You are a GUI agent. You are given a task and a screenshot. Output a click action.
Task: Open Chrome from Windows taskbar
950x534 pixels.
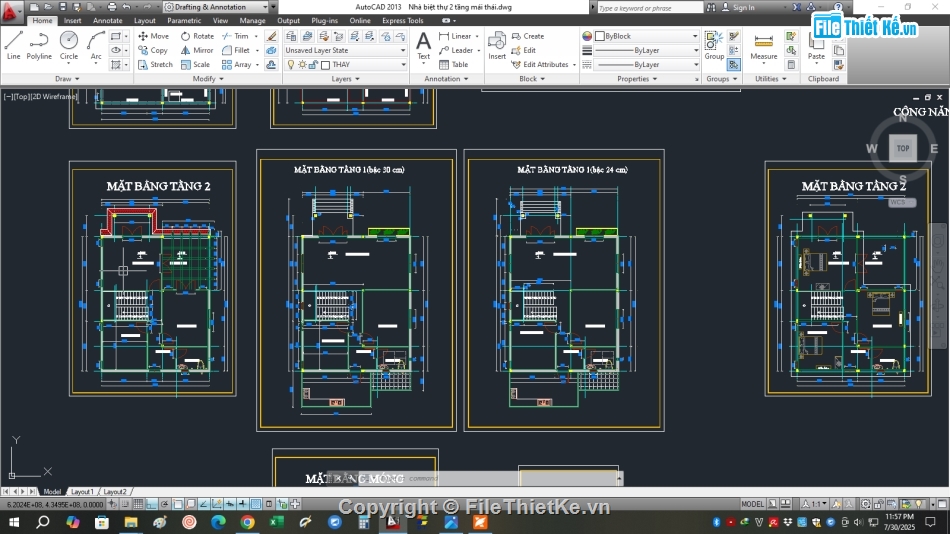tap(247, 522)
